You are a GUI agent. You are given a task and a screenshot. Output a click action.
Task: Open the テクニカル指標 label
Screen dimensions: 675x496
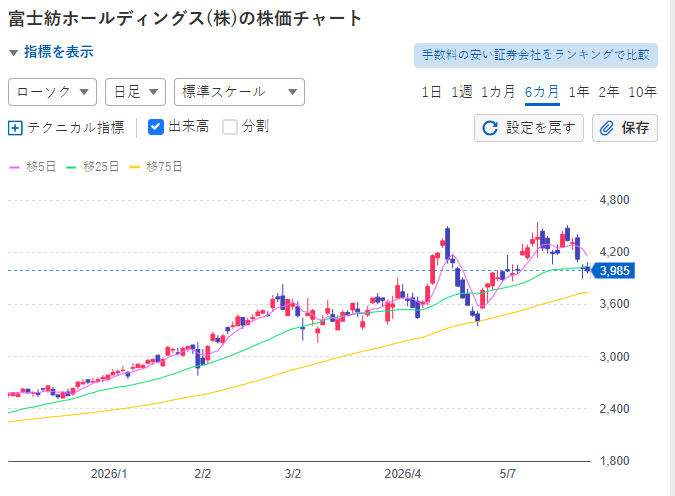pyautogui.click(x=76, y=128)
